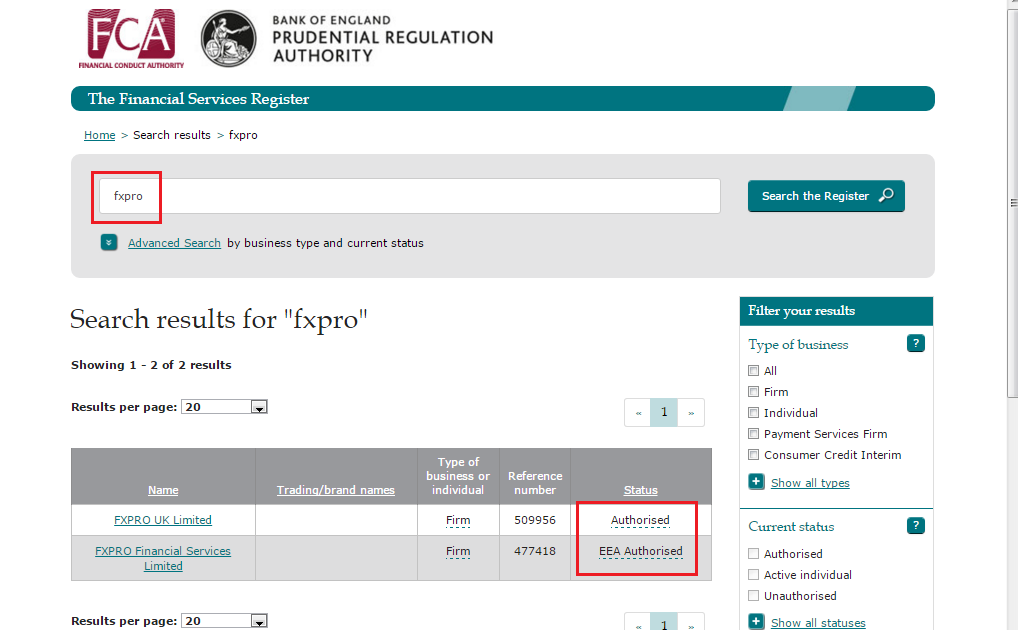Image resolution: width=1018 pixels, height=630 pixels.
Task: Open FXPRO Financial Services Limited record
Action: [x=163, y=559]
